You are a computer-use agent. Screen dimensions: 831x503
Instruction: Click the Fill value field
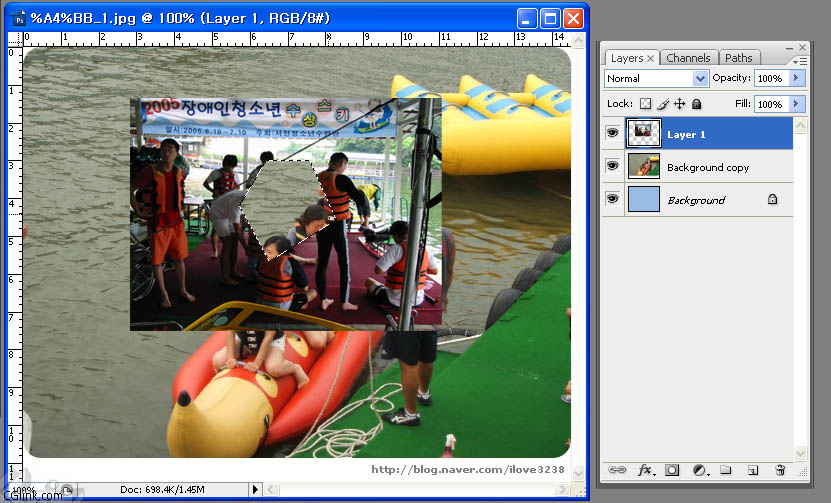771,104
